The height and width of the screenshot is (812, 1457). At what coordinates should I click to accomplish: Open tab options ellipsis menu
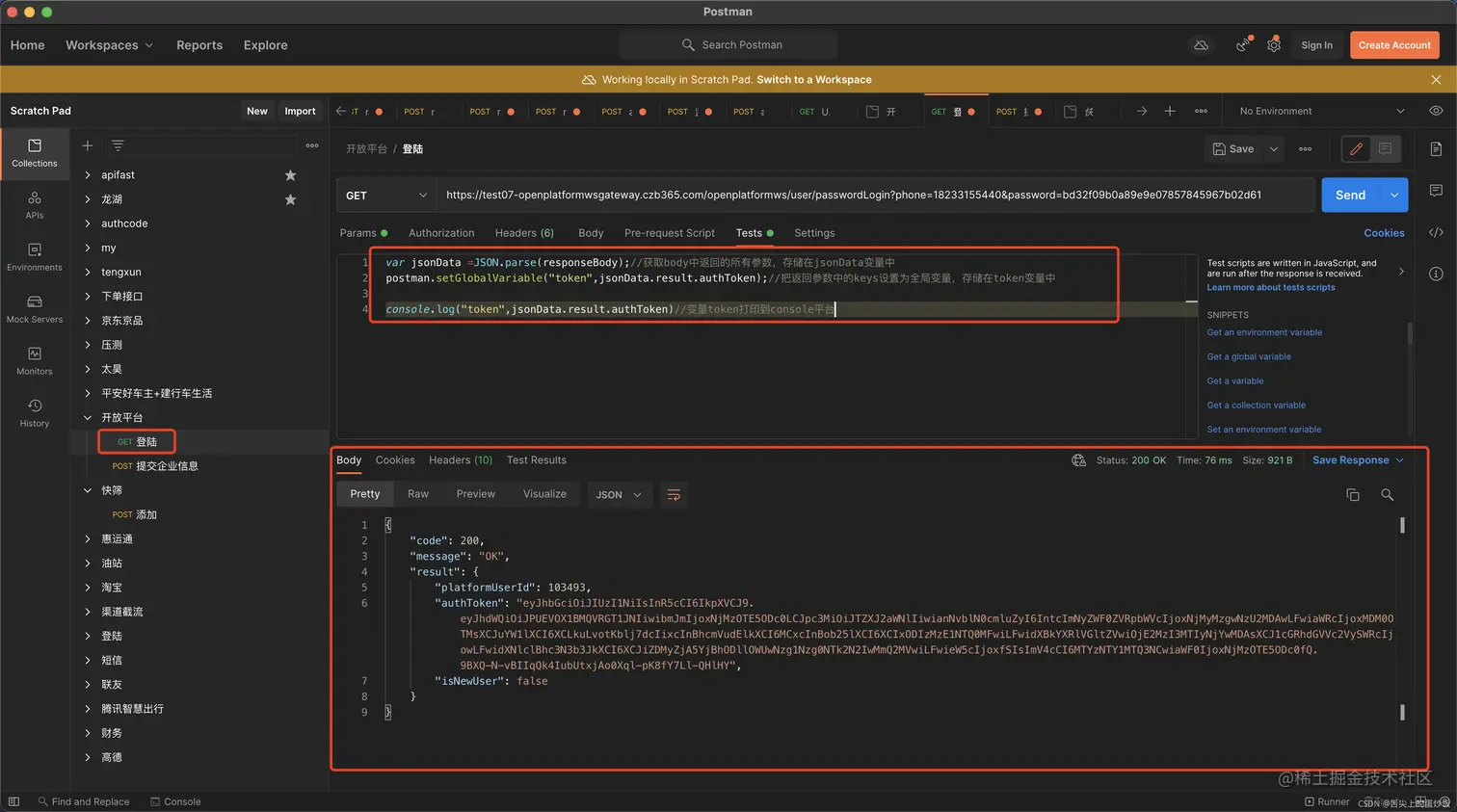pos(1201,111)
